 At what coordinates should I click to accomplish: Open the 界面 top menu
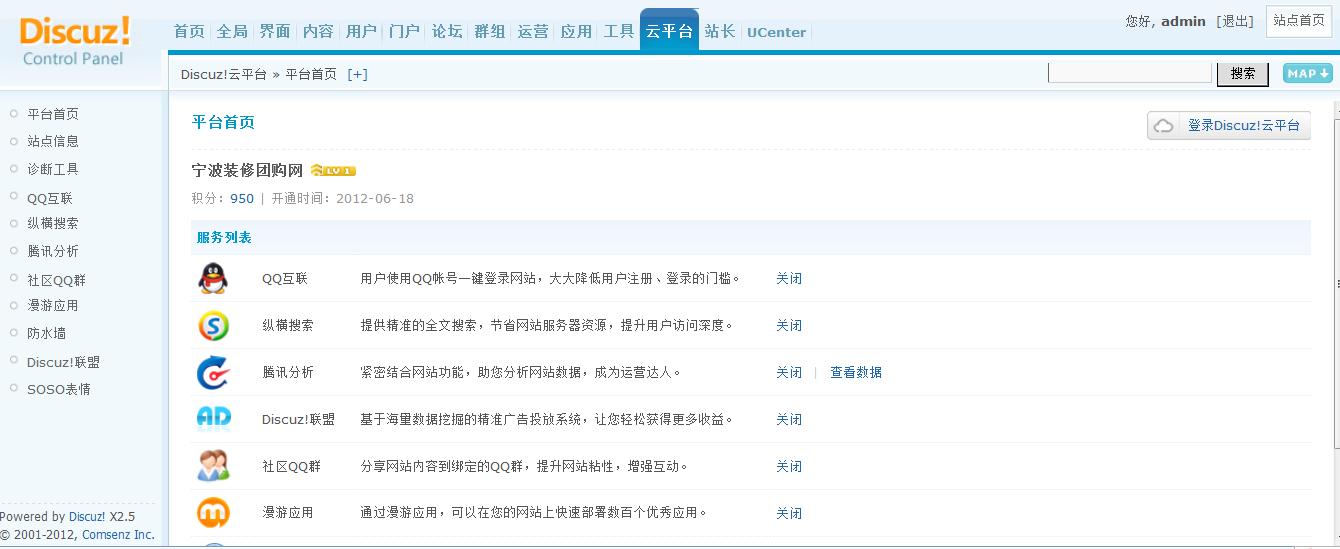(x=275, y=31)
